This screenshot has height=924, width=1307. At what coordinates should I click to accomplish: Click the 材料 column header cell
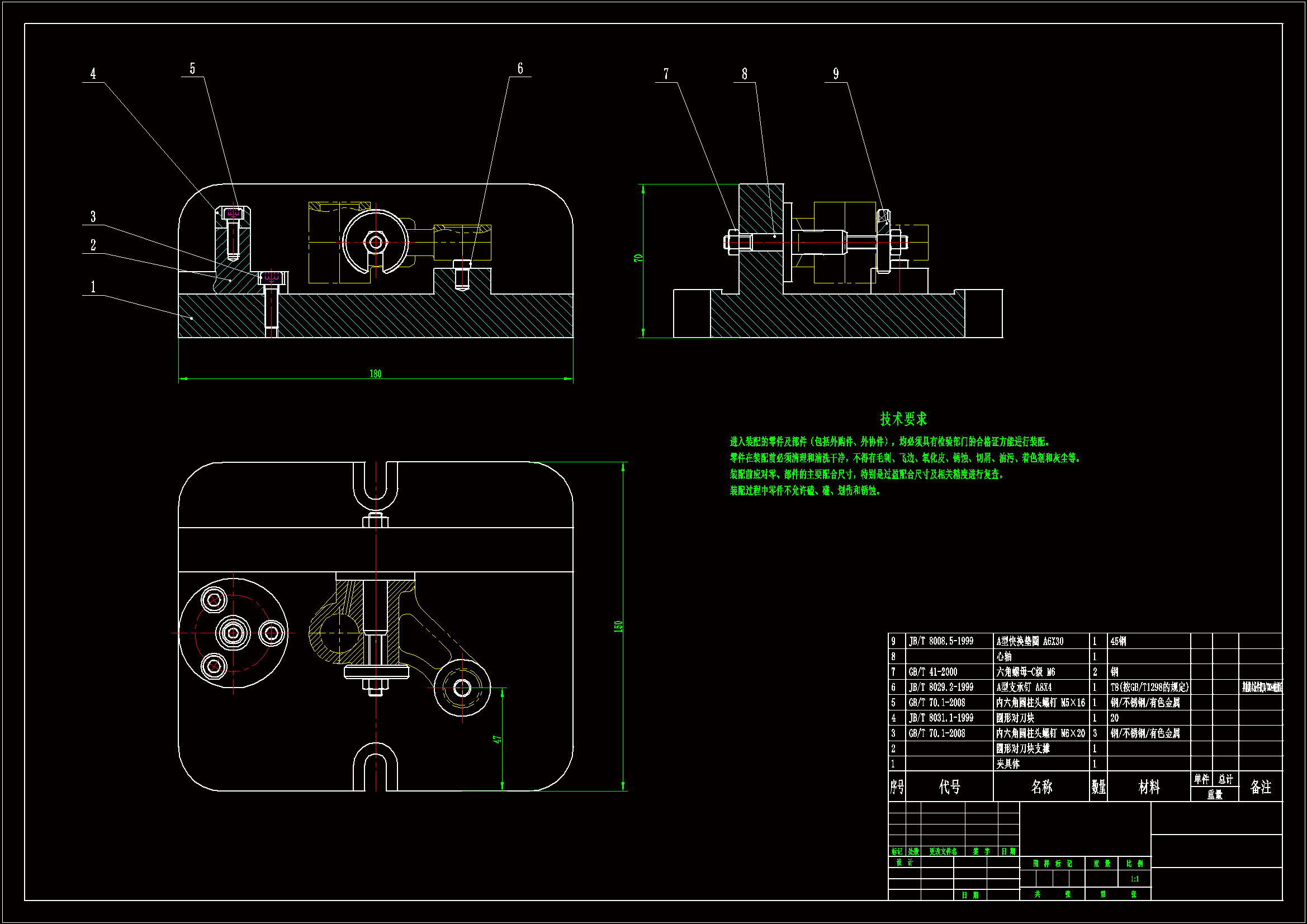coord(1148,787)
